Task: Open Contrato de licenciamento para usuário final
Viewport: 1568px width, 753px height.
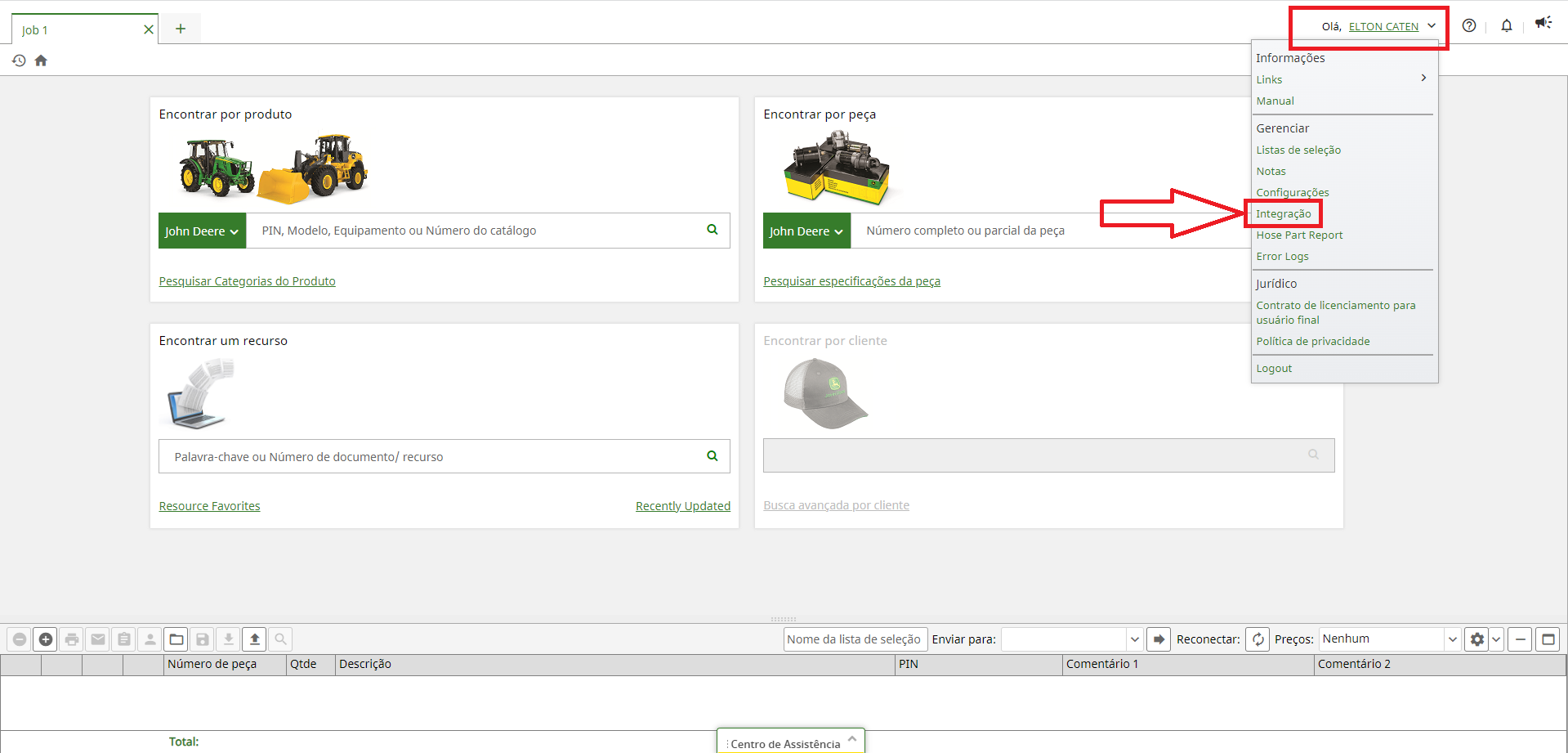Action: point(1336,312)
